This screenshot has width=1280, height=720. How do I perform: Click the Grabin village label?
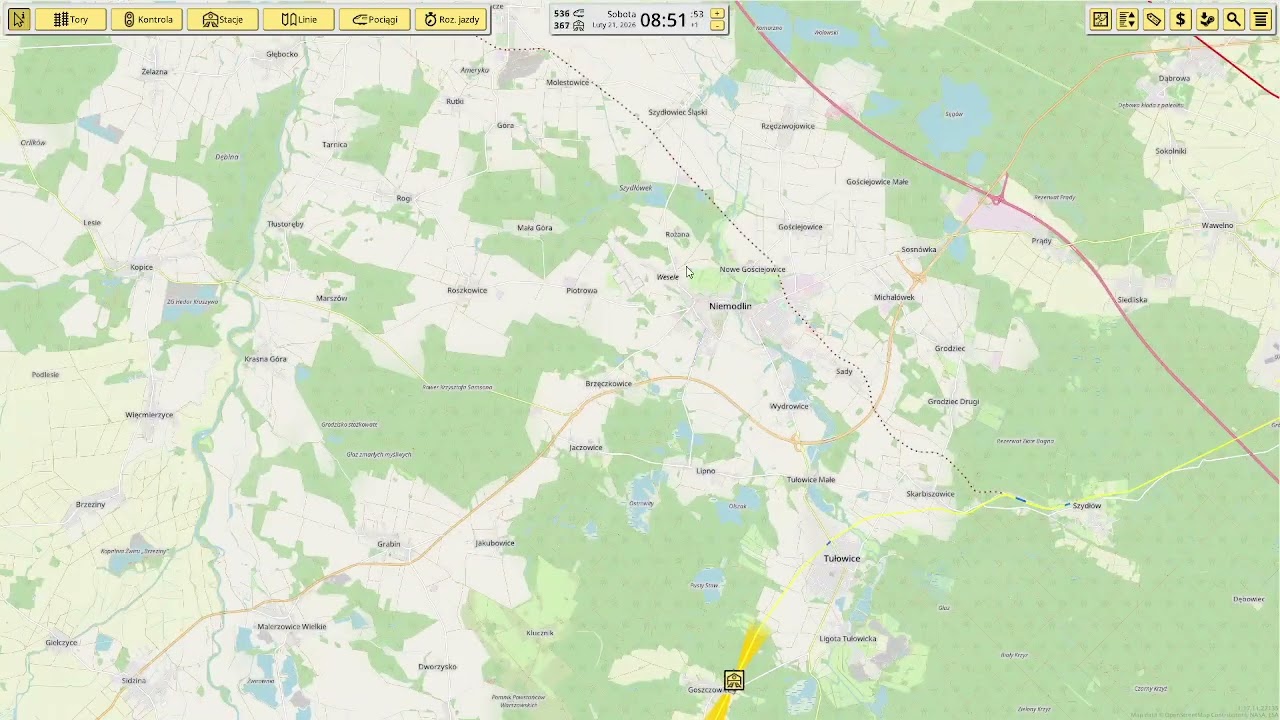pyautogui.click(x=389, y=544)
